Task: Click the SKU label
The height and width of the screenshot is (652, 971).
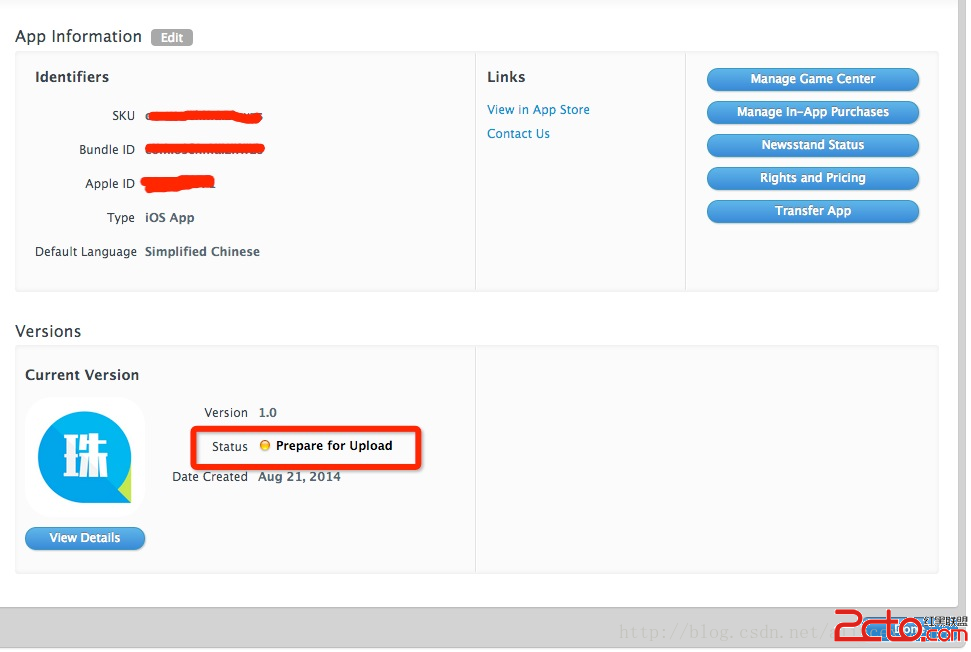Action: pos(123,116)
